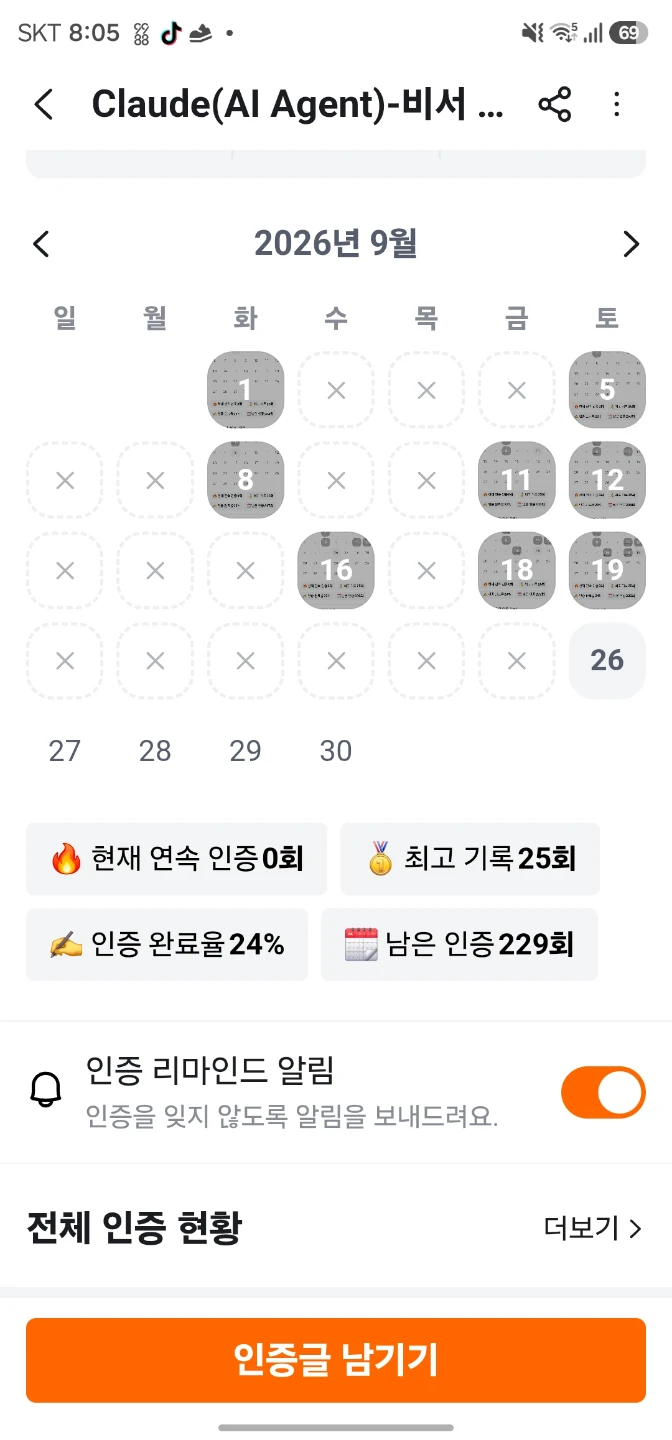This screenshot has height=1440, width=672.
Task: Select day 26 on the calendar
Action: click(607, 660)
